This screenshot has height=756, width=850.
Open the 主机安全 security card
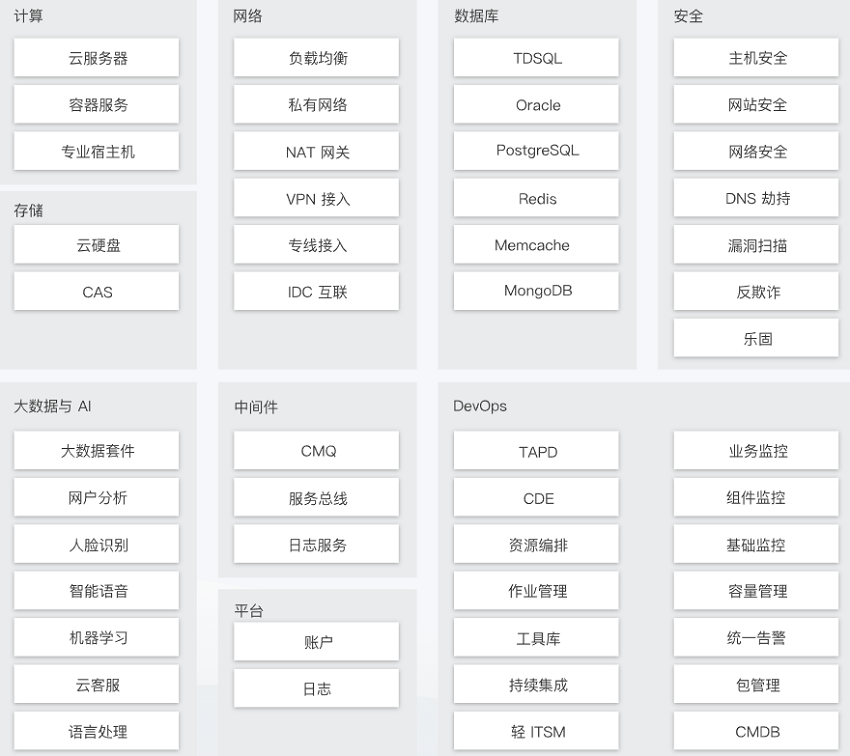[x=756, y=57]
